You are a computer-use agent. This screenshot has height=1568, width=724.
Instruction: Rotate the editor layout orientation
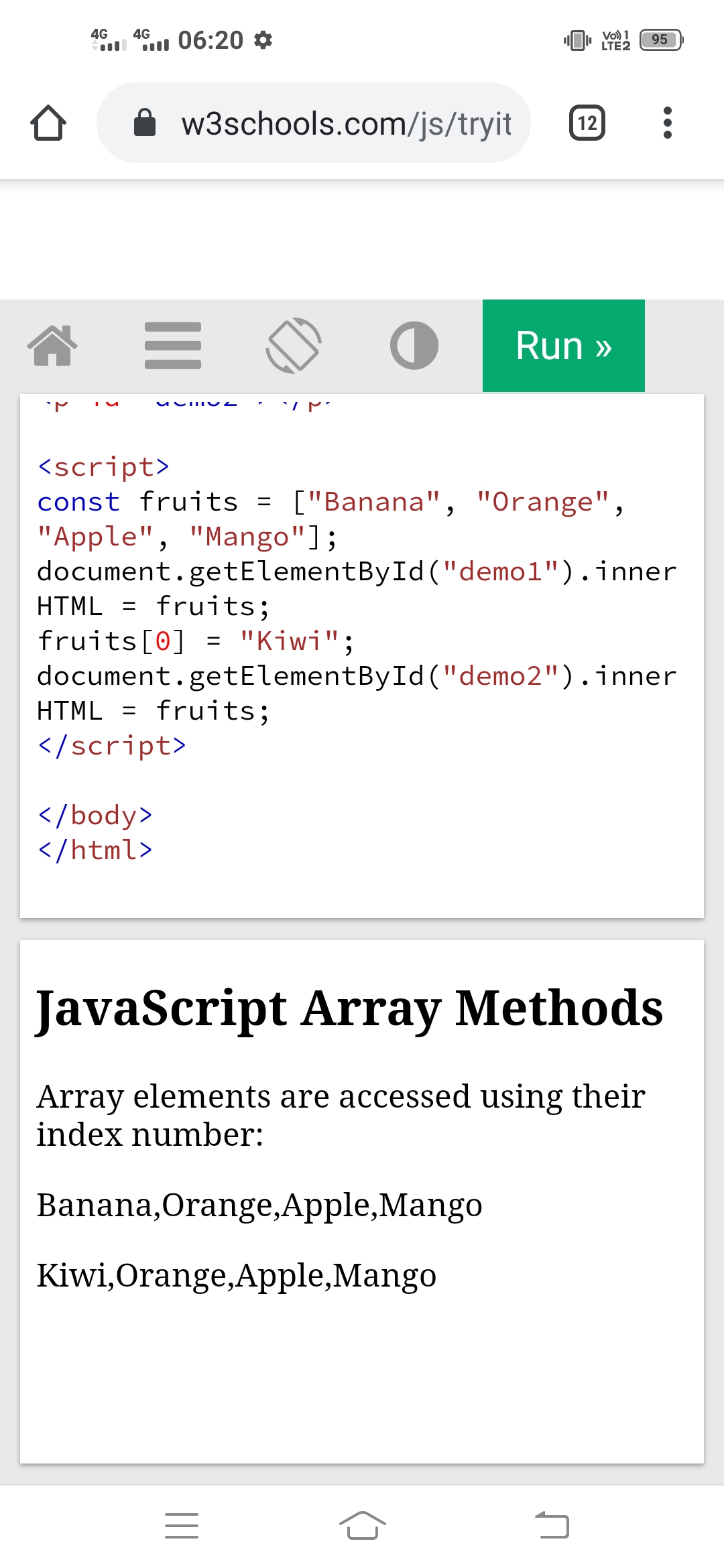(x=294, y=346)
